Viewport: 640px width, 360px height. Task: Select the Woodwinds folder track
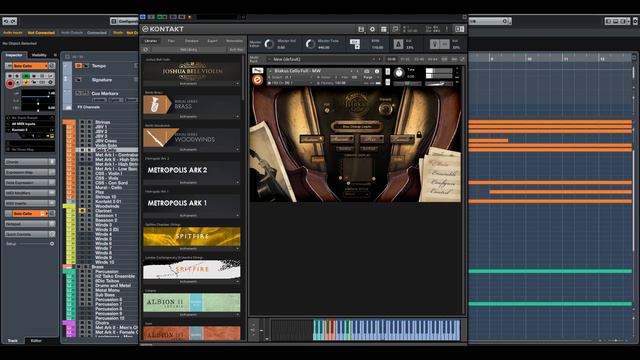pos(108,206)
